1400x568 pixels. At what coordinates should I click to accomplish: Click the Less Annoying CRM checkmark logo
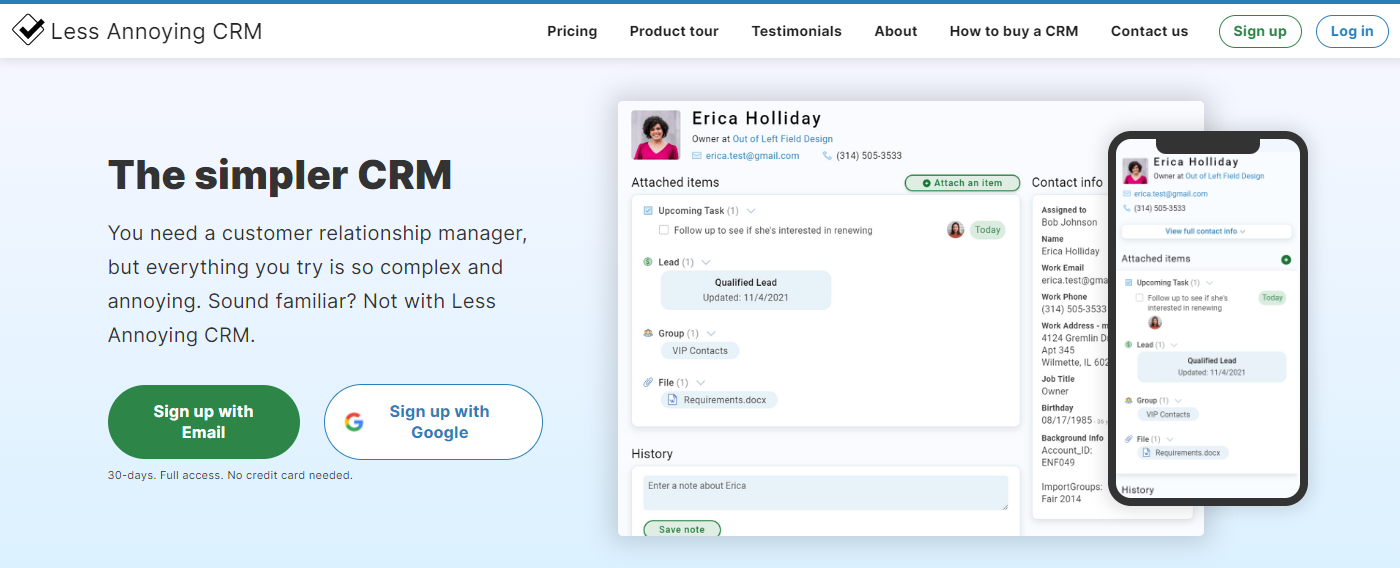(x=28, y=30)
